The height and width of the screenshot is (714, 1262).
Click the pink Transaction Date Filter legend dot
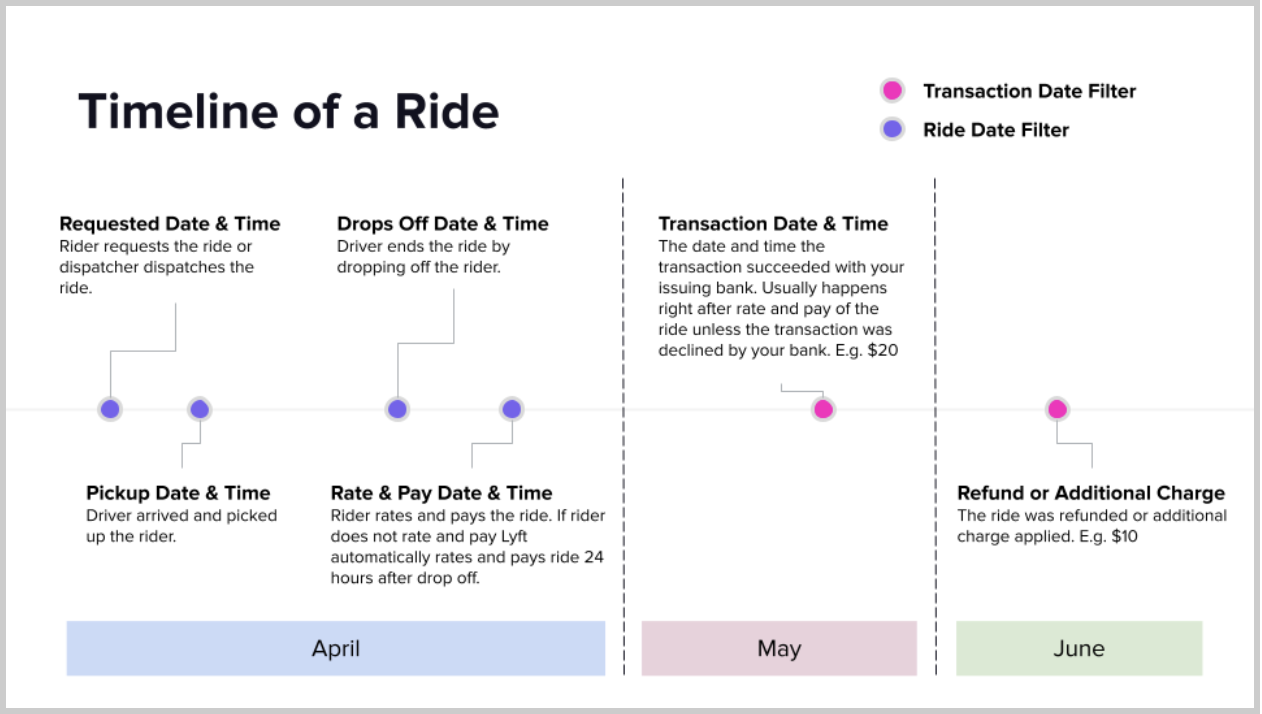pyautogui.click(x=892, y=91)
